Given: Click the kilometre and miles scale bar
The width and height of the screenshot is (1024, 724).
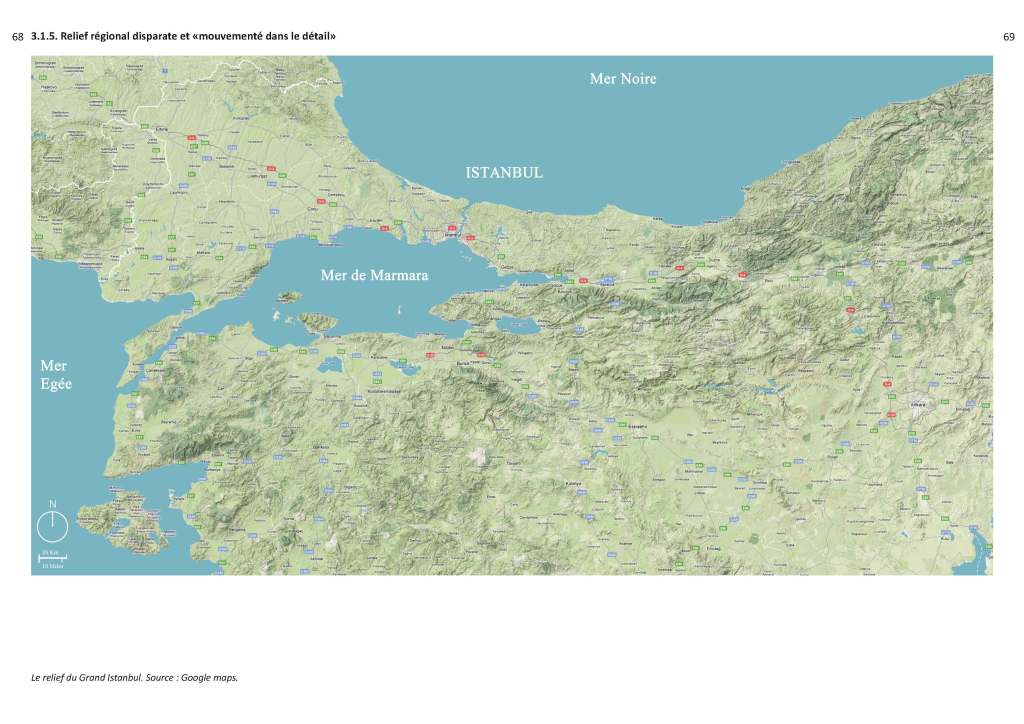Looking at the screenshot, I should [53, 556].
